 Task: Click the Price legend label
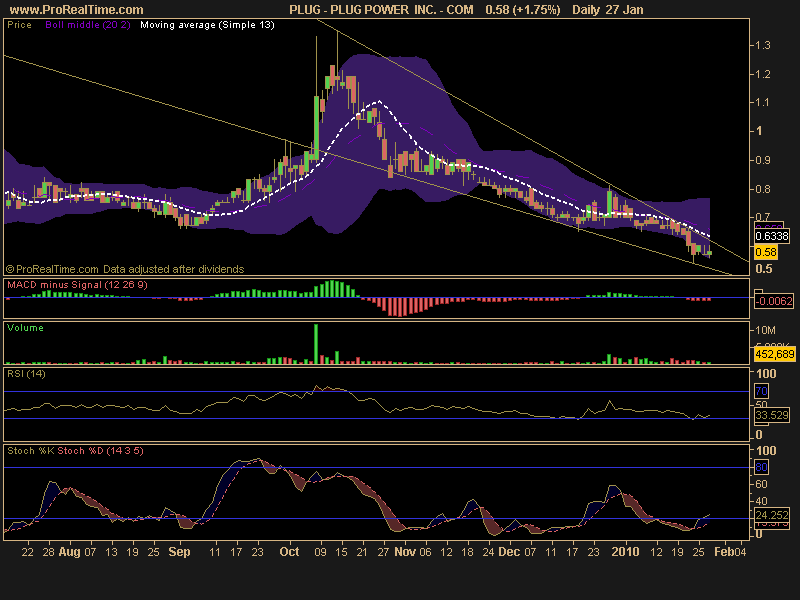tap(19, 25)
